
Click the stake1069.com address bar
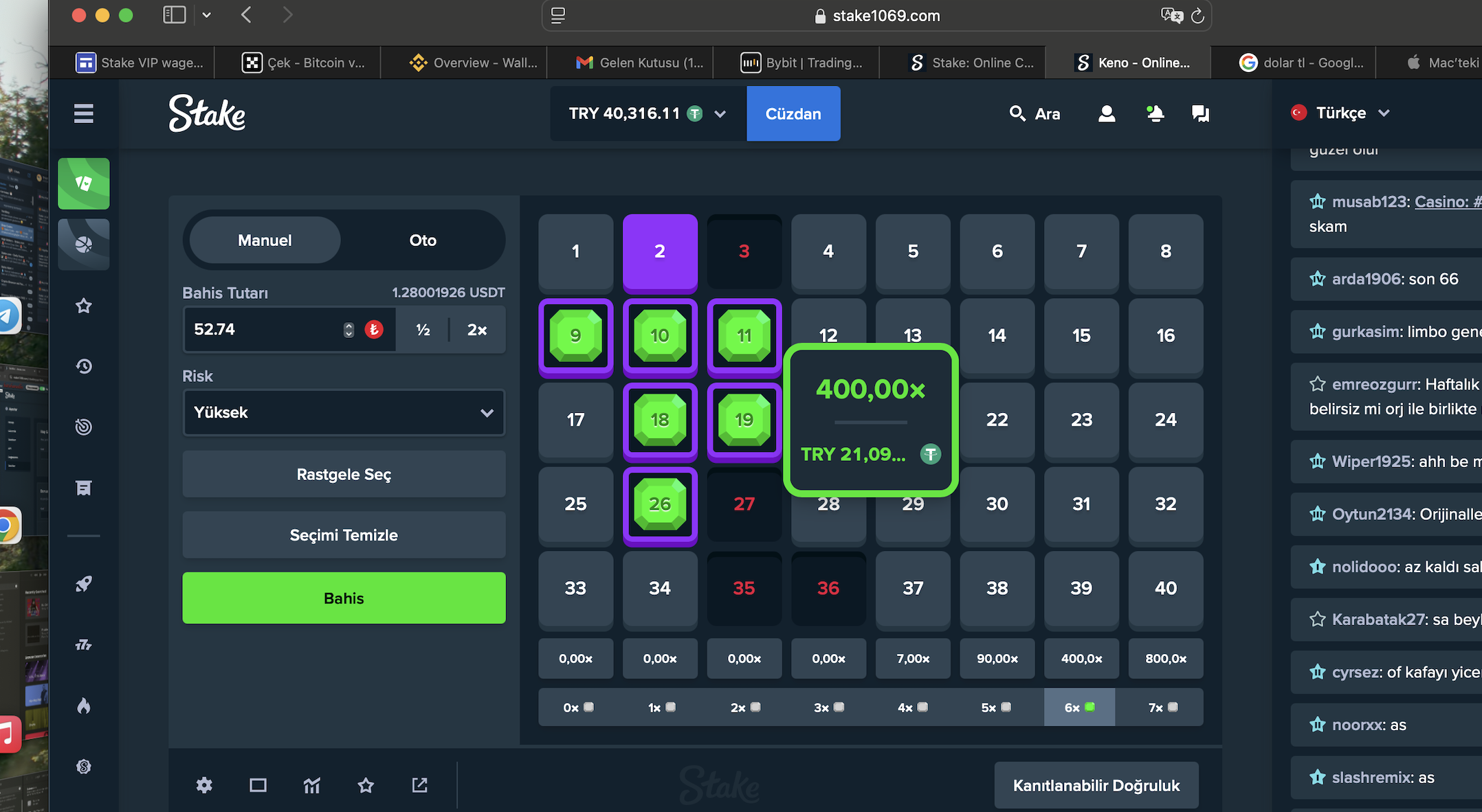876,16
